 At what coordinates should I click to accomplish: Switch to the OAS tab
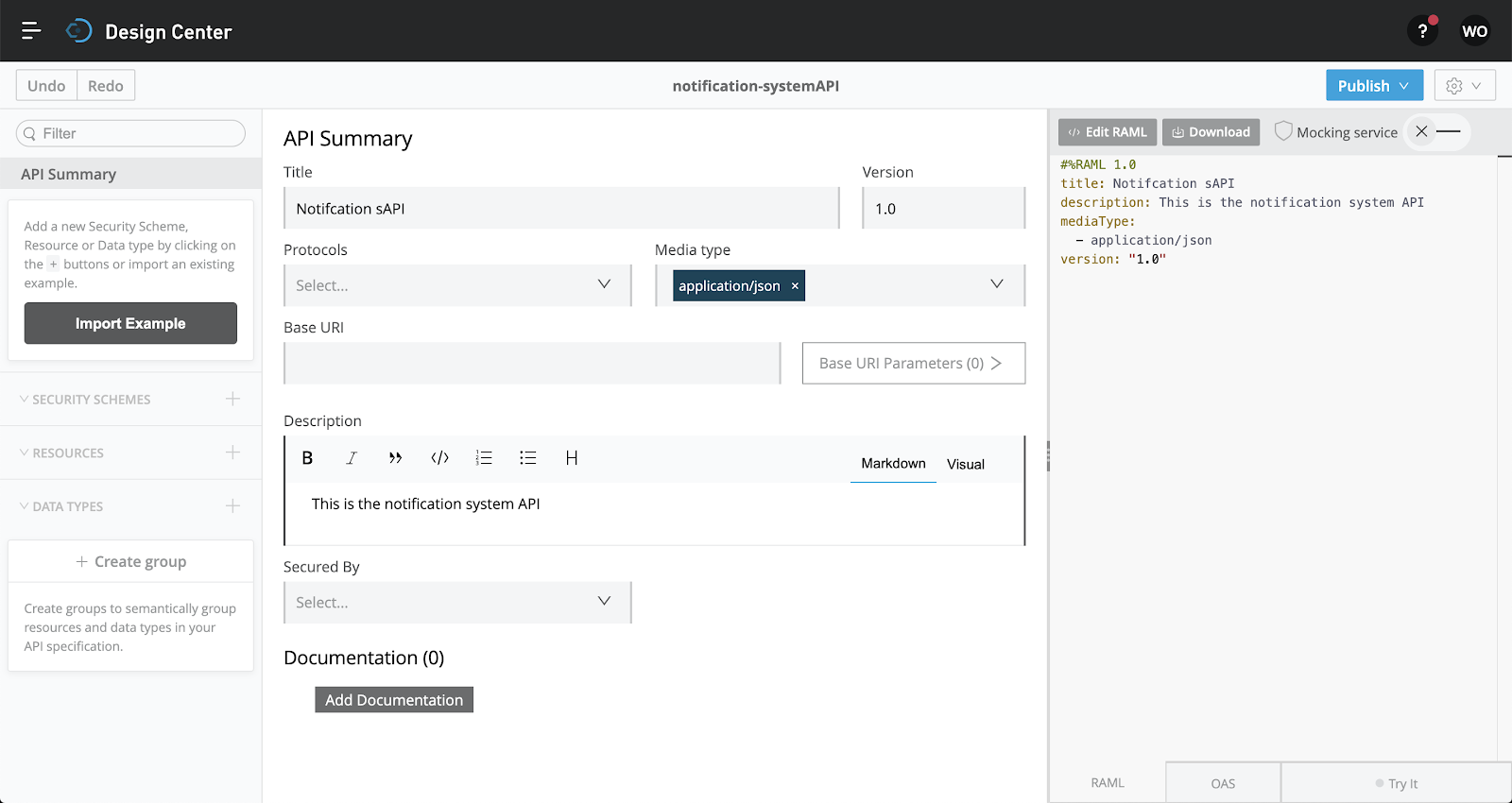pyautogui.click(x=1223, y=783)
